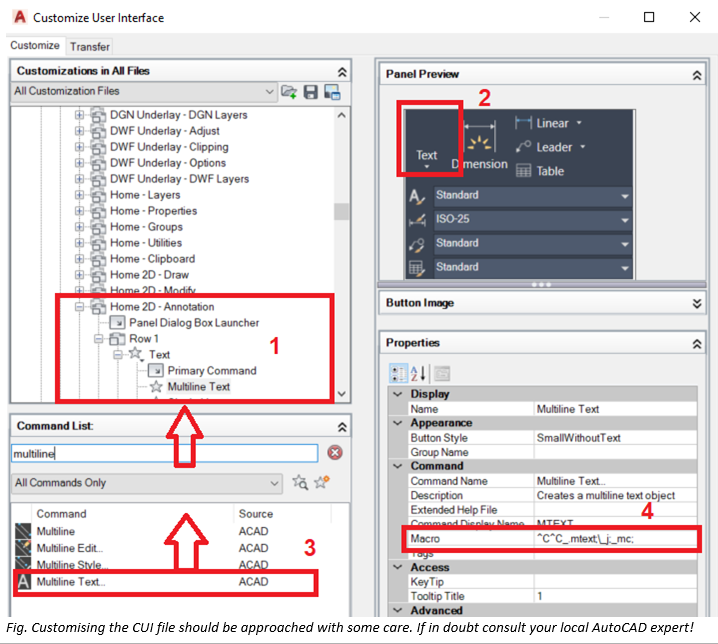Click the save customization file floppy icon
Viewport: 718px width, 644px height.
(x=311, y=92)
